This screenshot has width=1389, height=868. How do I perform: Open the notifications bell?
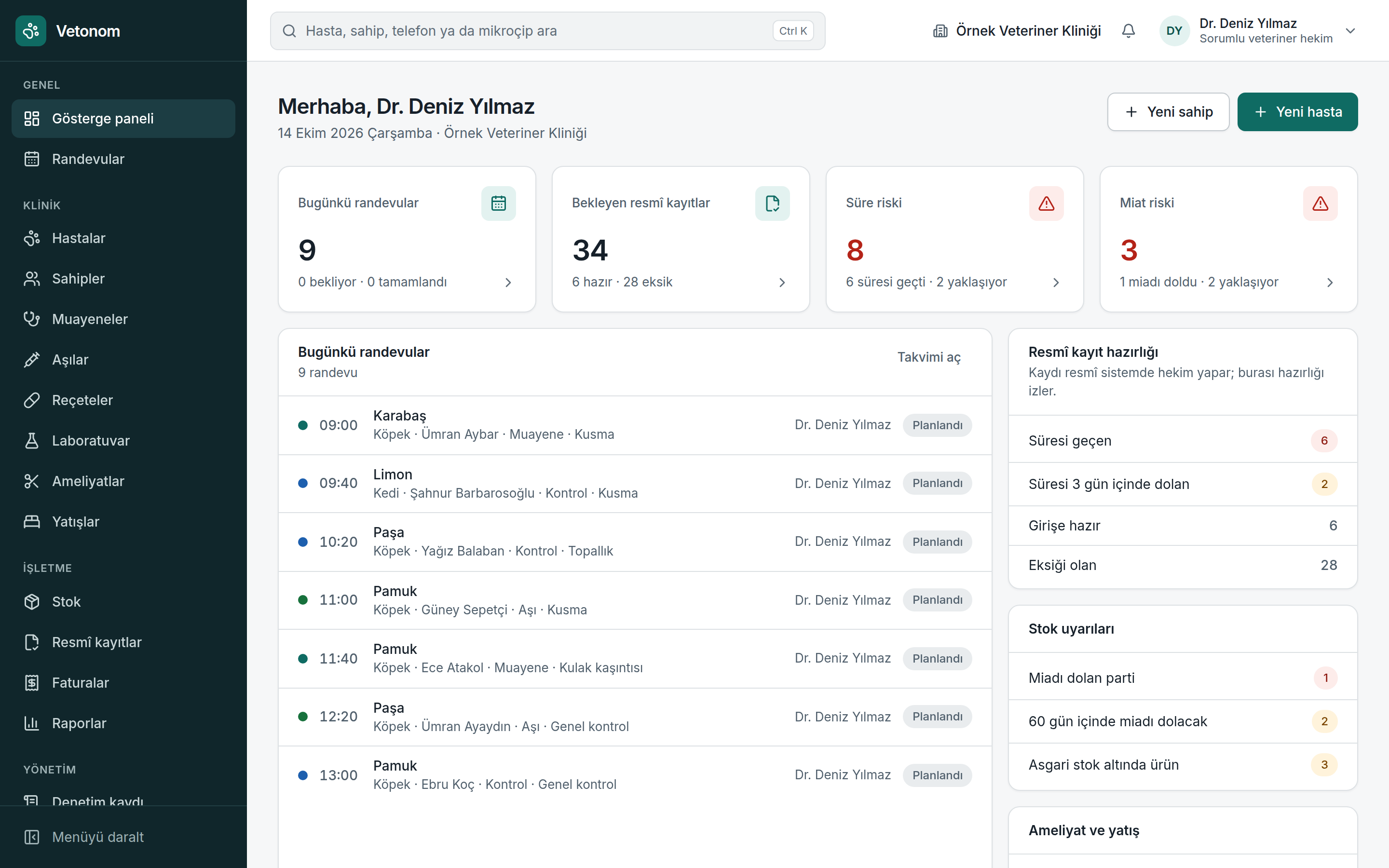coord(1128,31)
